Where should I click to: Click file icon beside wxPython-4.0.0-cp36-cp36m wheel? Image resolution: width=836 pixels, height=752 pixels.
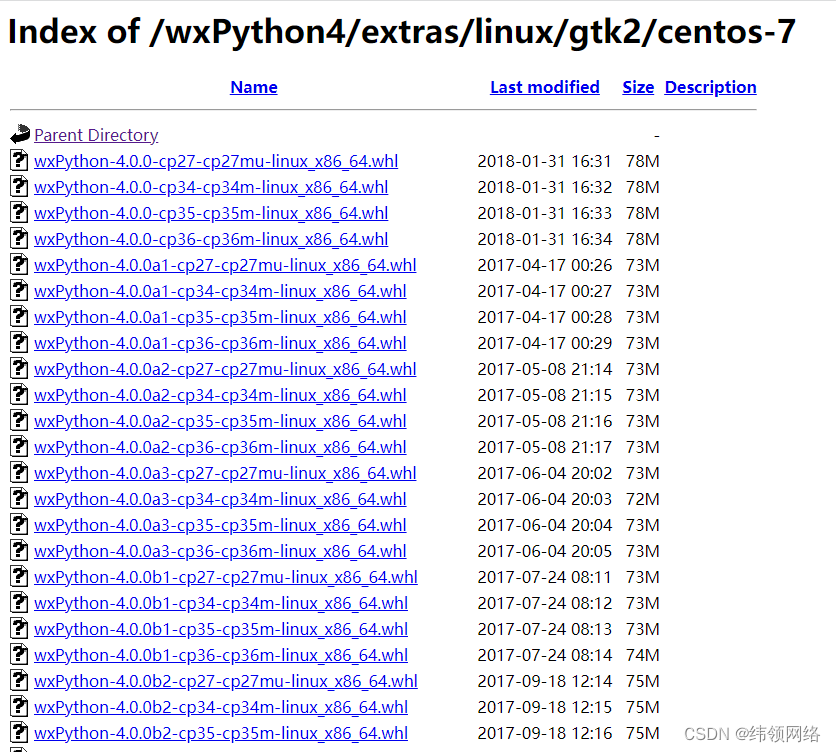pyautogui.click(x=19, y=238)
